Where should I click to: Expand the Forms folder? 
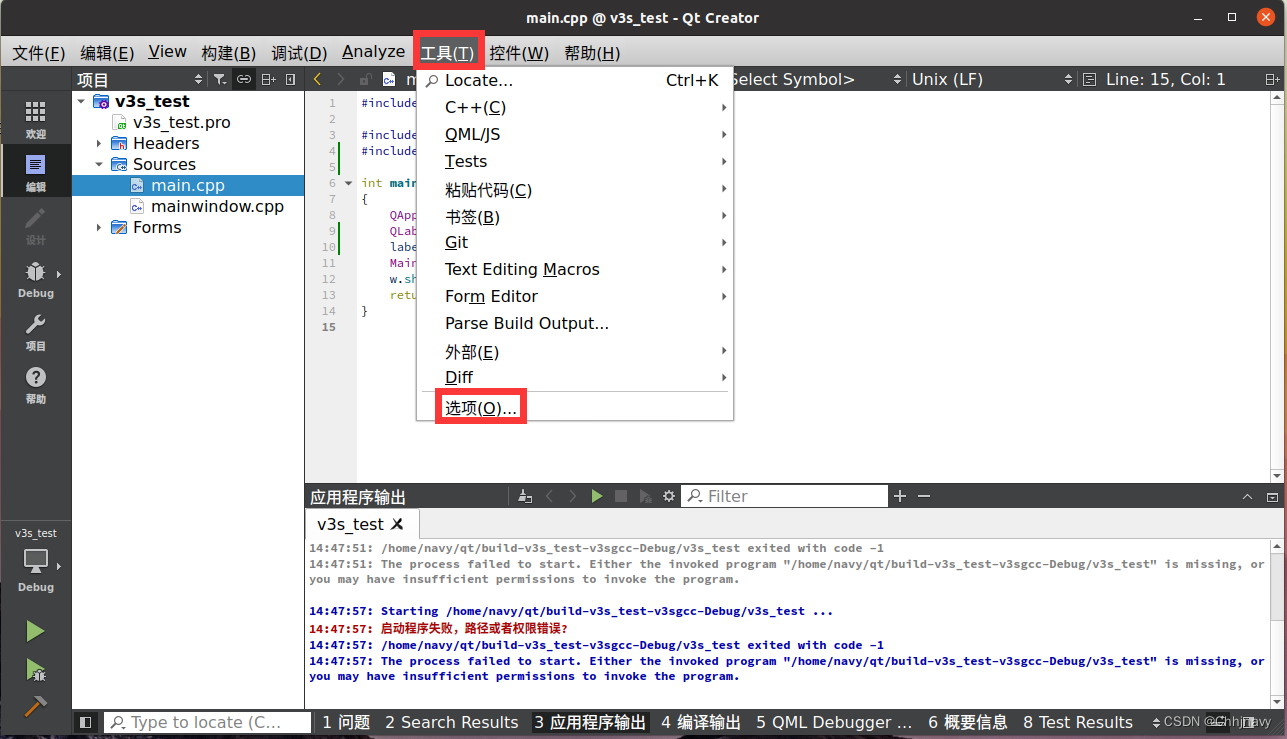(x=99, y=227)
